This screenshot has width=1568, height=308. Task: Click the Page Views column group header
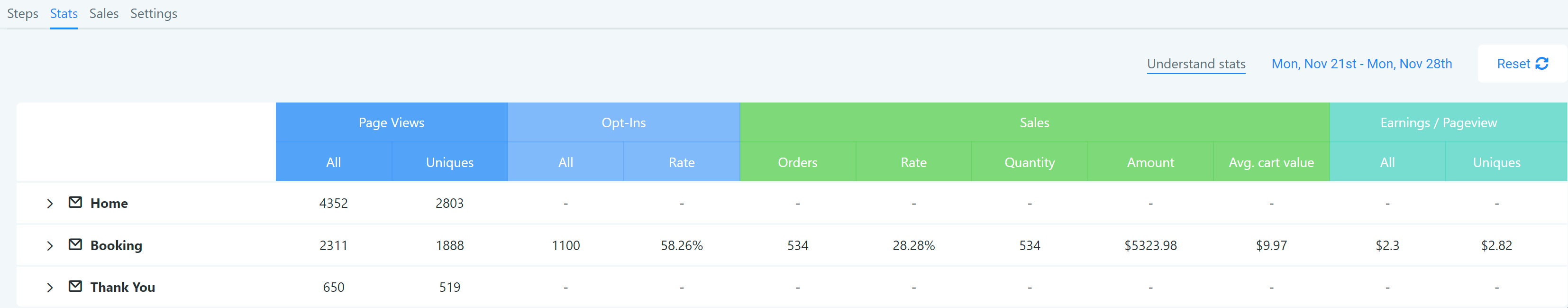click(x=392, y=122)
